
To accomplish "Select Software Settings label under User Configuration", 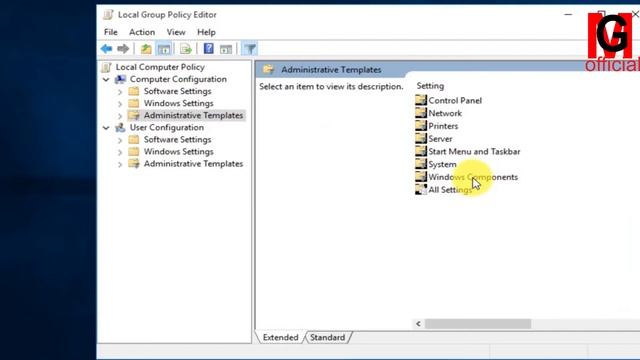I will pyautogui.click(x=178, y=140).
